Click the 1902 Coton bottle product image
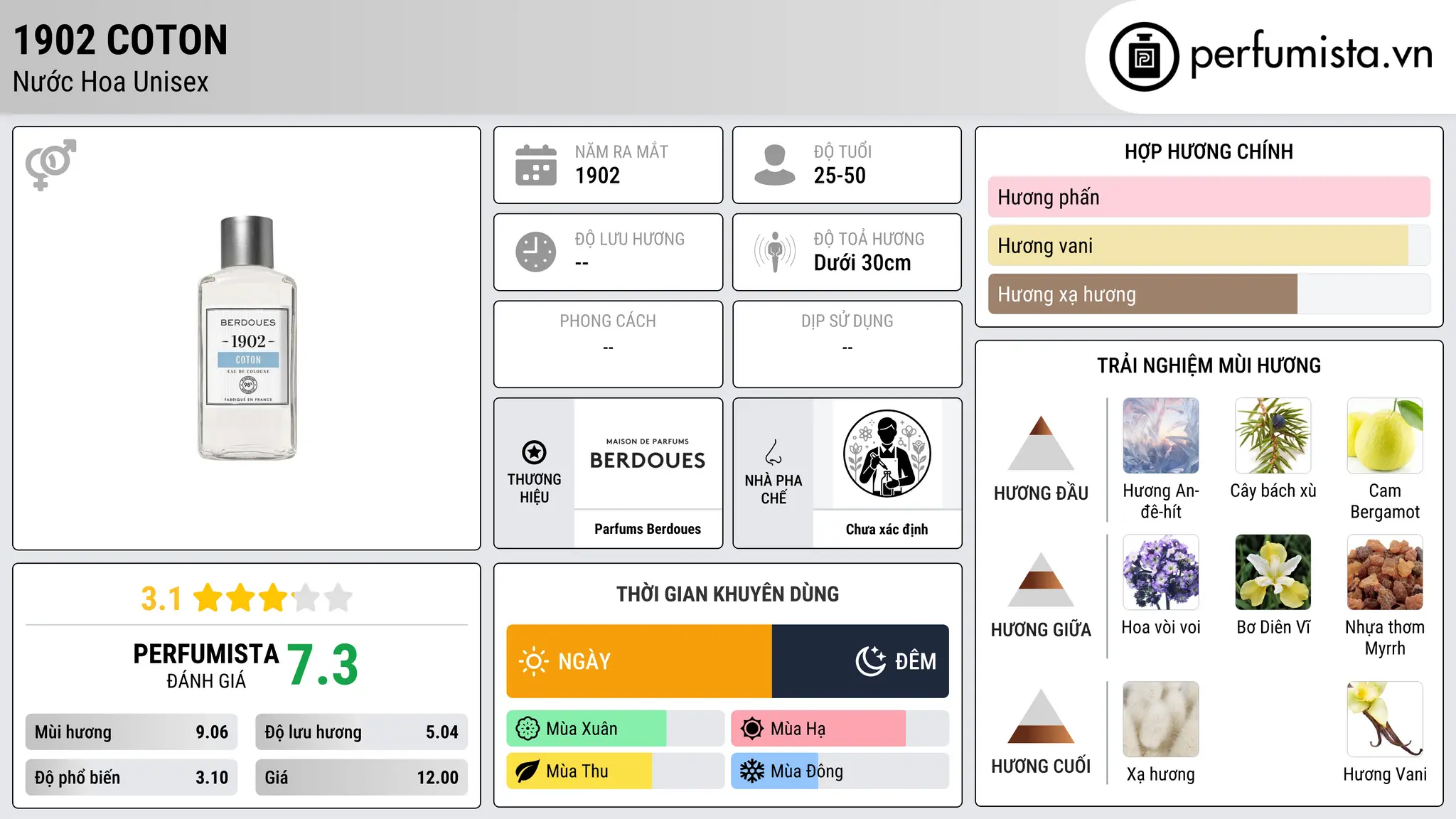Viewport: 1456px width, 819px height. (247, 338)
